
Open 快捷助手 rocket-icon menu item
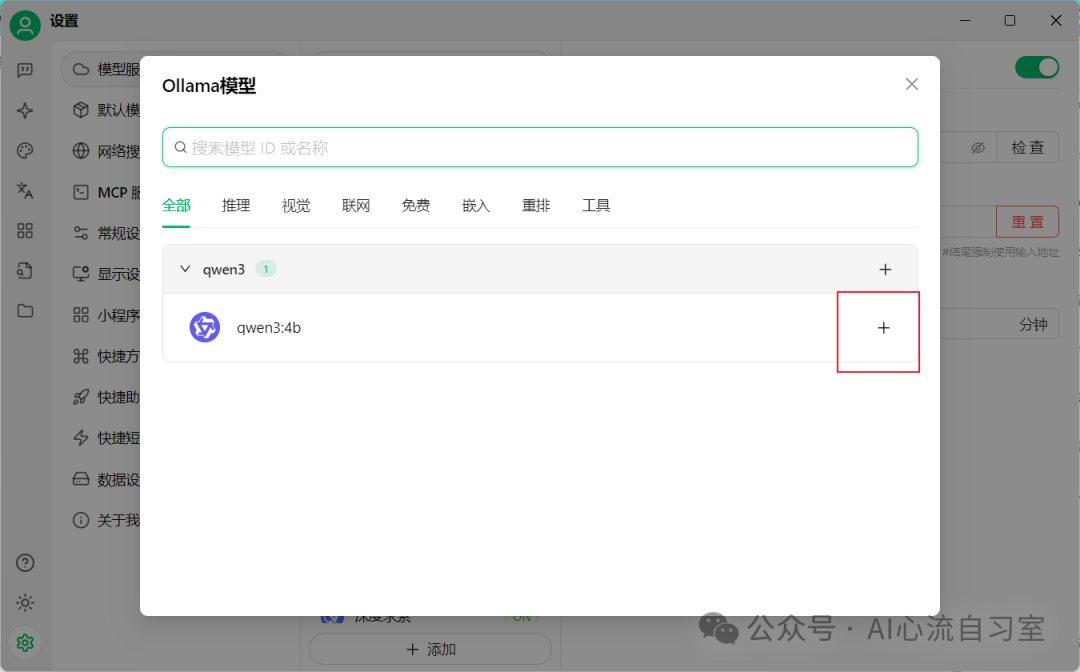[x=107, y=397]
